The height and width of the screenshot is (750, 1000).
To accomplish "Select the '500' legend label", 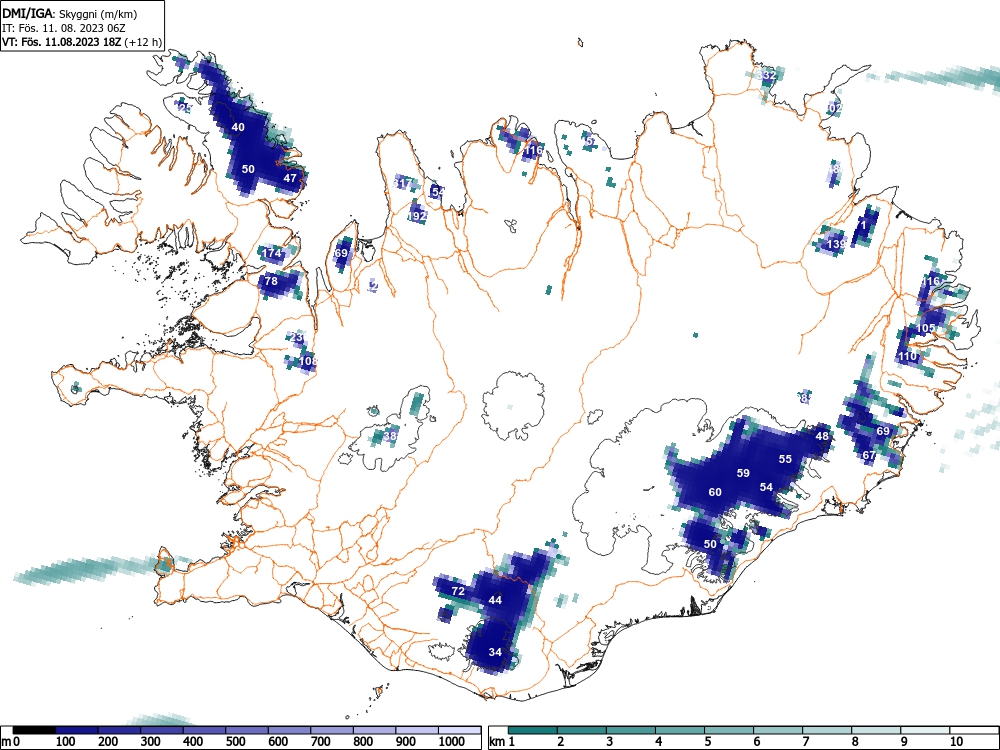I will click(235, 742).
